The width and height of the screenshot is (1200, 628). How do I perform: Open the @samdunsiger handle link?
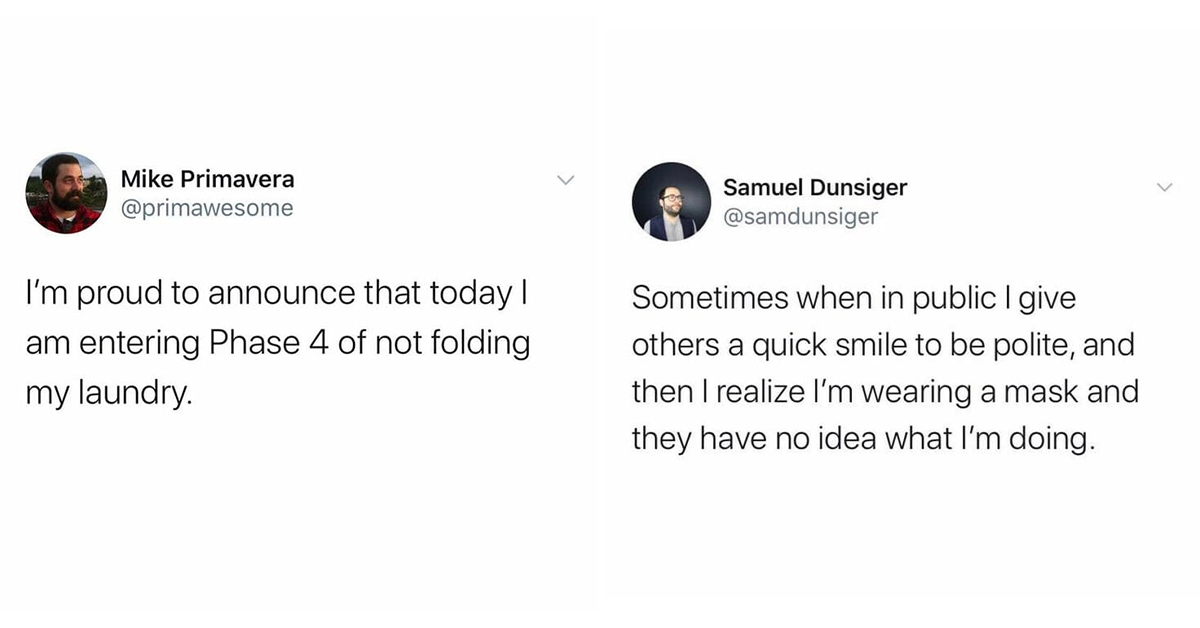click(x=800, y=216)
